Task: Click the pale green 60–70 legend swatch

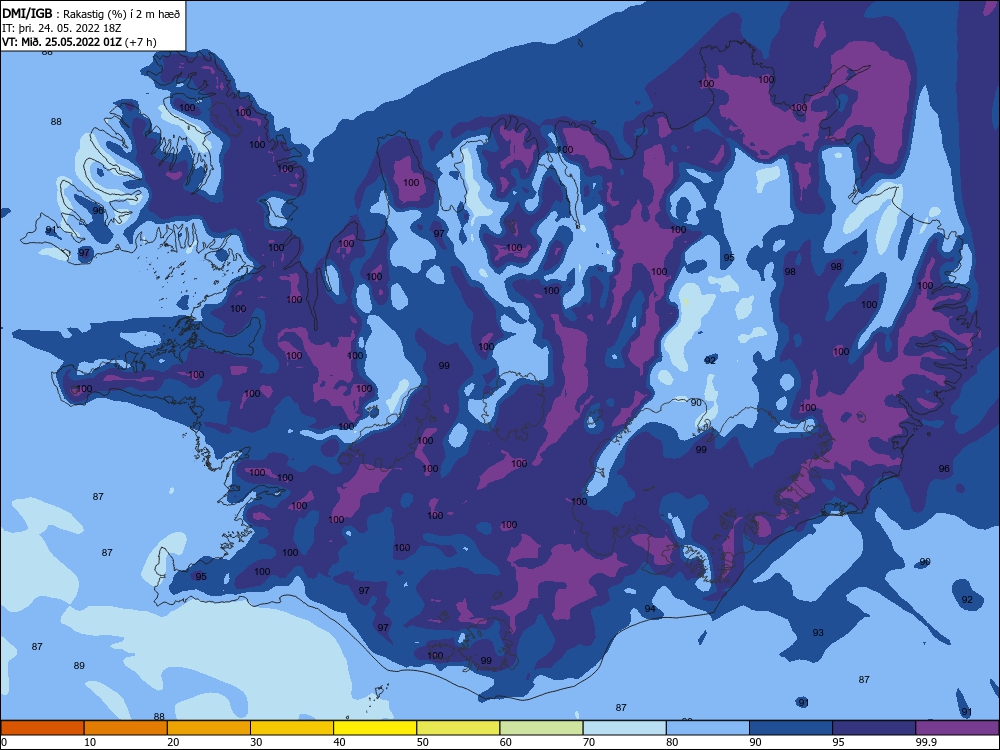Action: (x=541, y=728)
